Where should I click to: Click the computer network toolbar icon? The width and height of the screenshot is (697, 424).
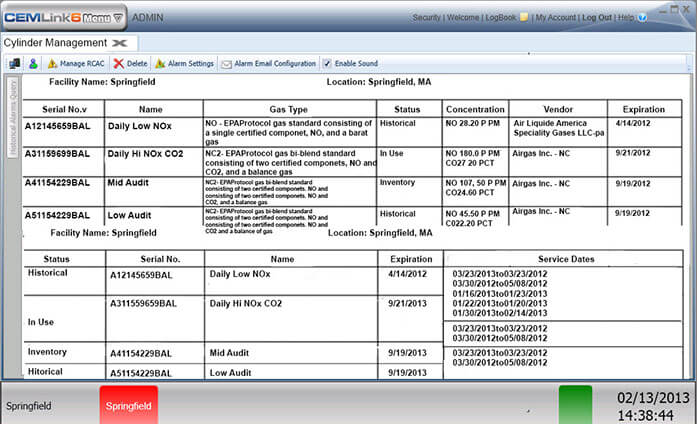pos(14,64)
